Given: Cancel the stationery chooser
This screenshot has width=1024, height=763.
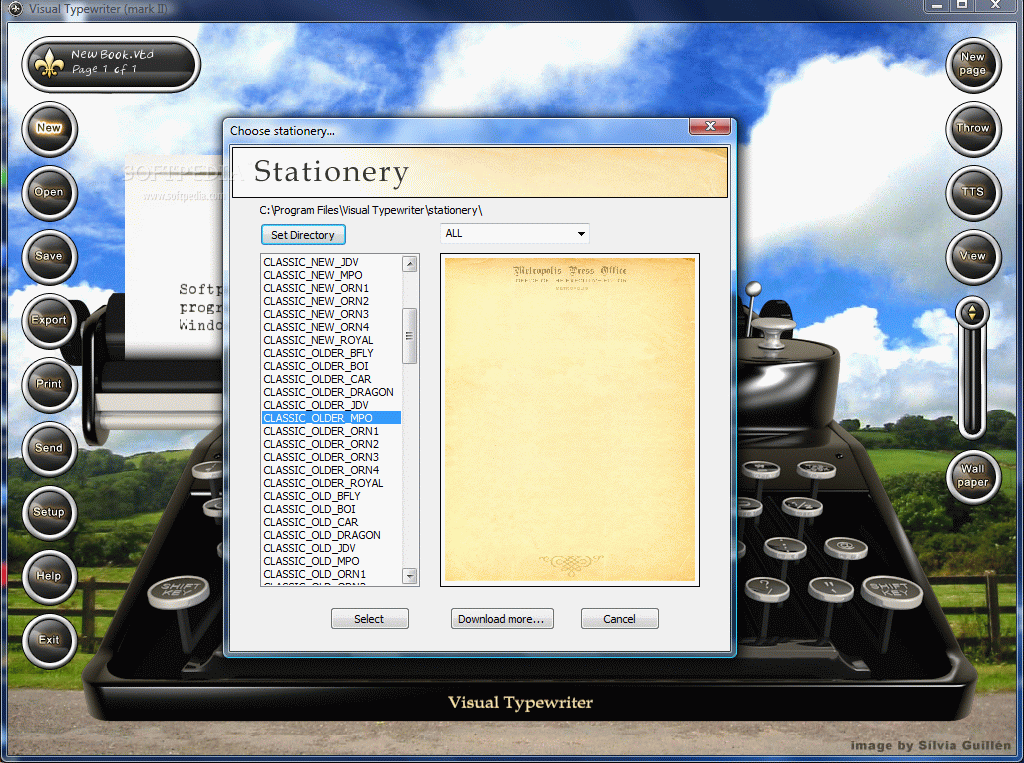Looking at the screenshot, I should click(x=619, y=618).
